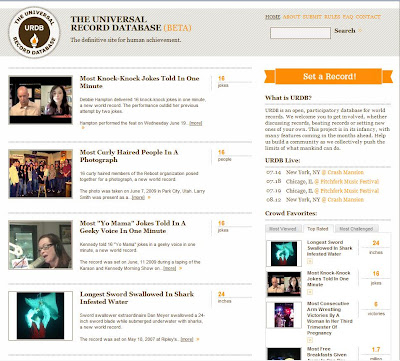Open the CONTACT navigation link
This screenshot has height=361, width=400.
coord(368,17)
